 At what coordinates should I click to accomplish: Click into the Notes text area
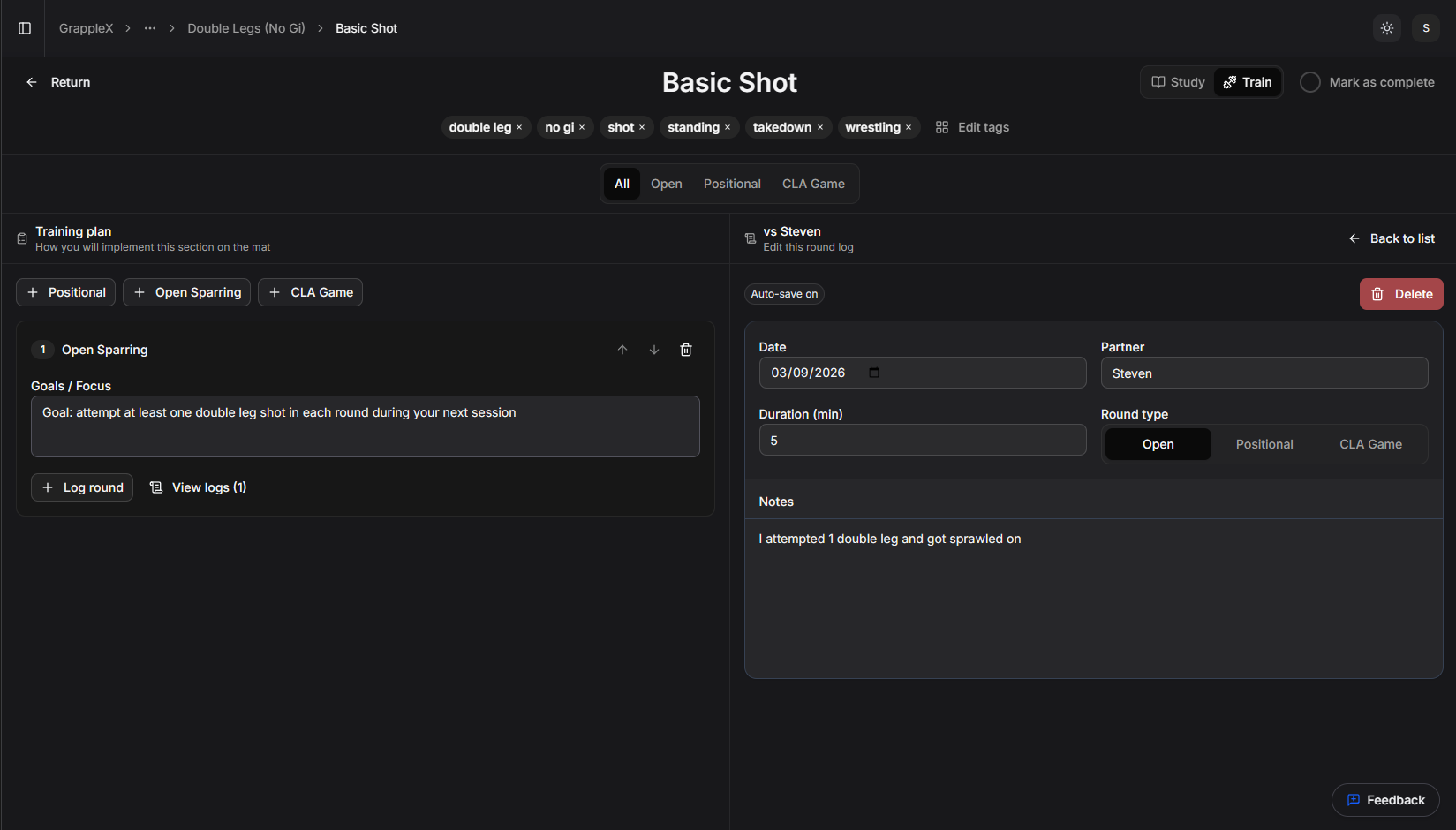click(1094, 599)
